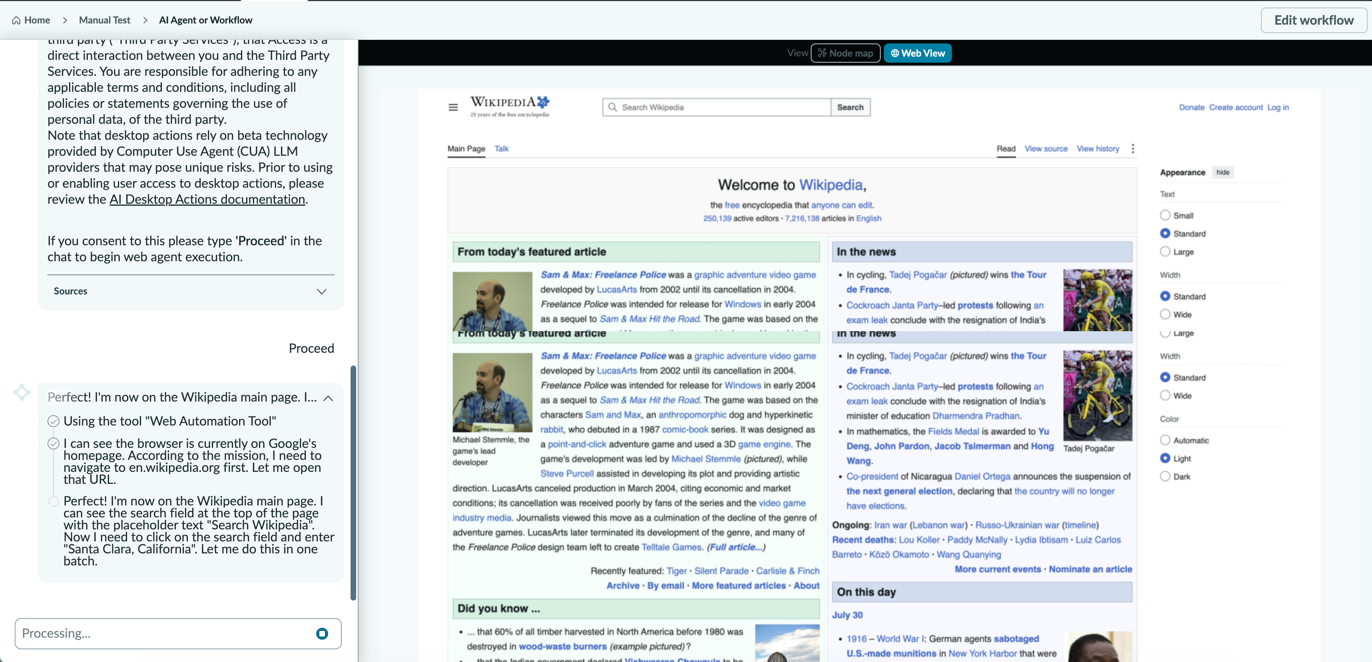Open the Steve Purcell link

[566, 473]
